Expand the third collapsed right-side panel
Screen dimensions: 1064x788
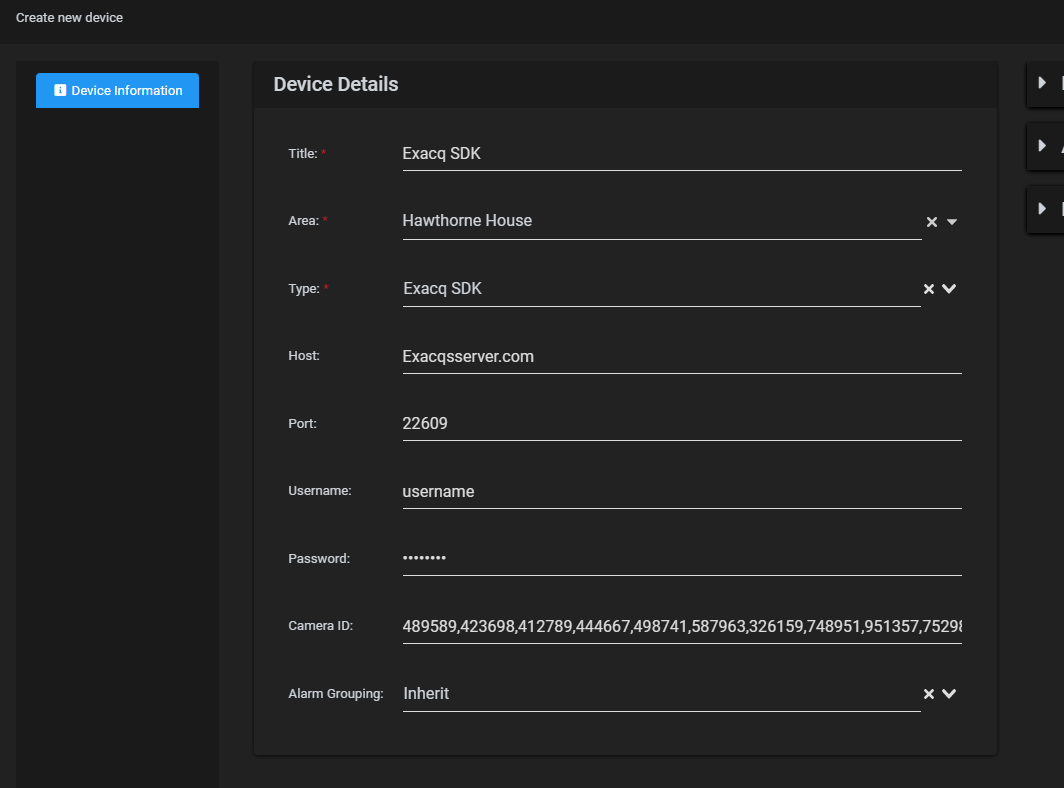tap(1042, 208)
